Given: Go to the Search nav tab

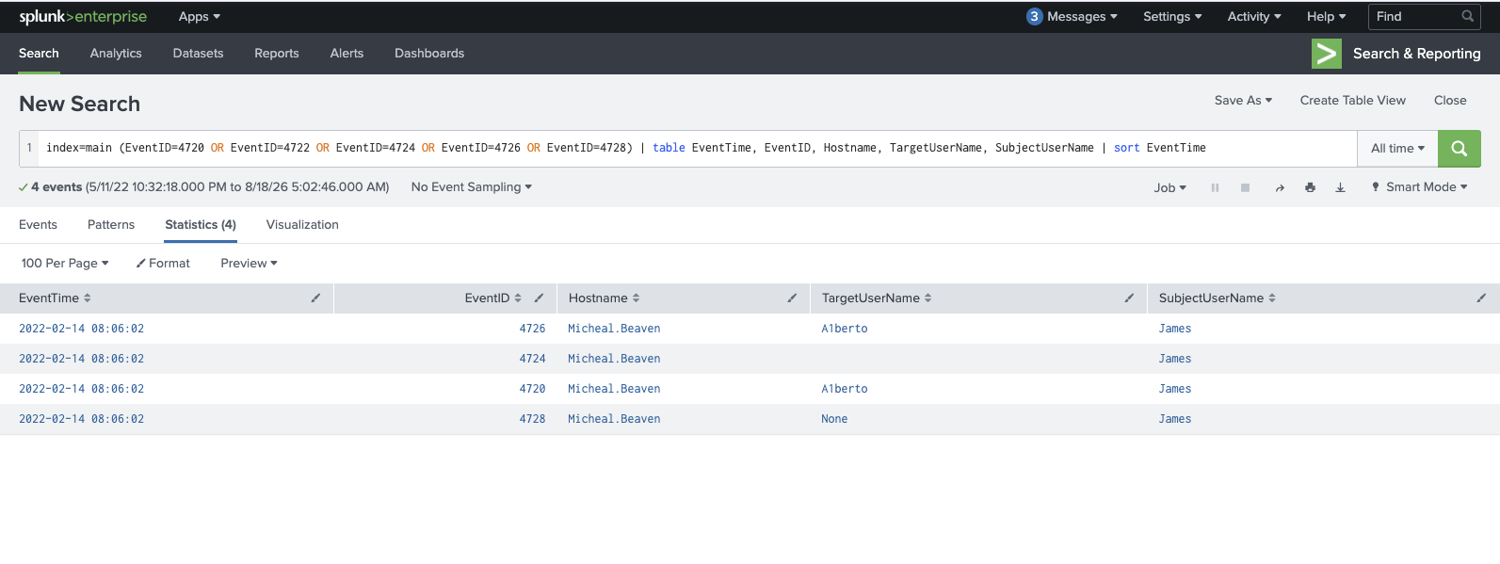Looking at the screenshot, I should pos(39,53).
